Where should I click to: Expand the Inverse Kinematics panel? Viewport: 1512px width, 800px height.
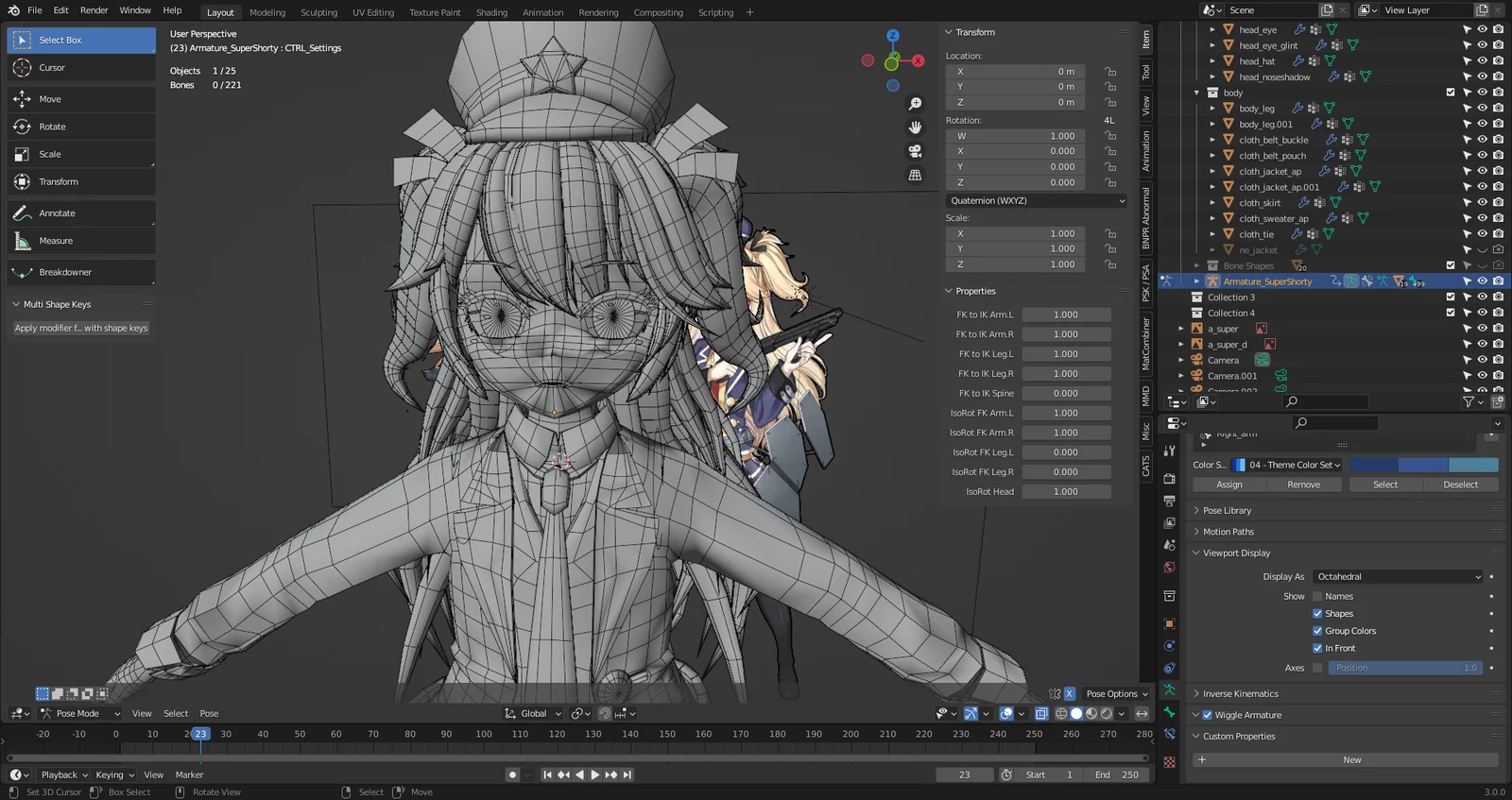click(x=1240, y=693)
